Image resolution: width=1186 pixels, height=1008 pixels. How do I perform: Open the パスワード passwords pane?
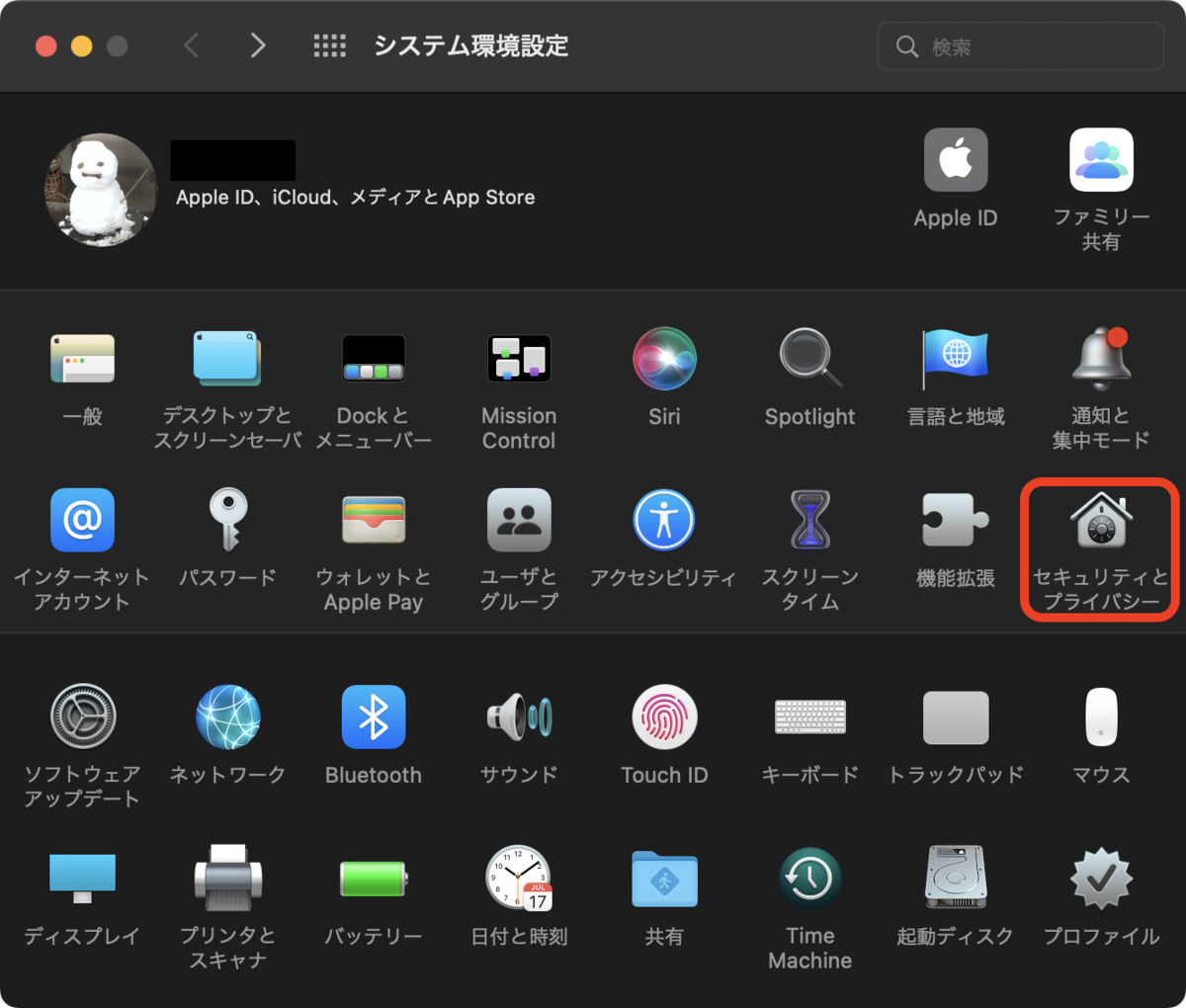pos(227,520)
